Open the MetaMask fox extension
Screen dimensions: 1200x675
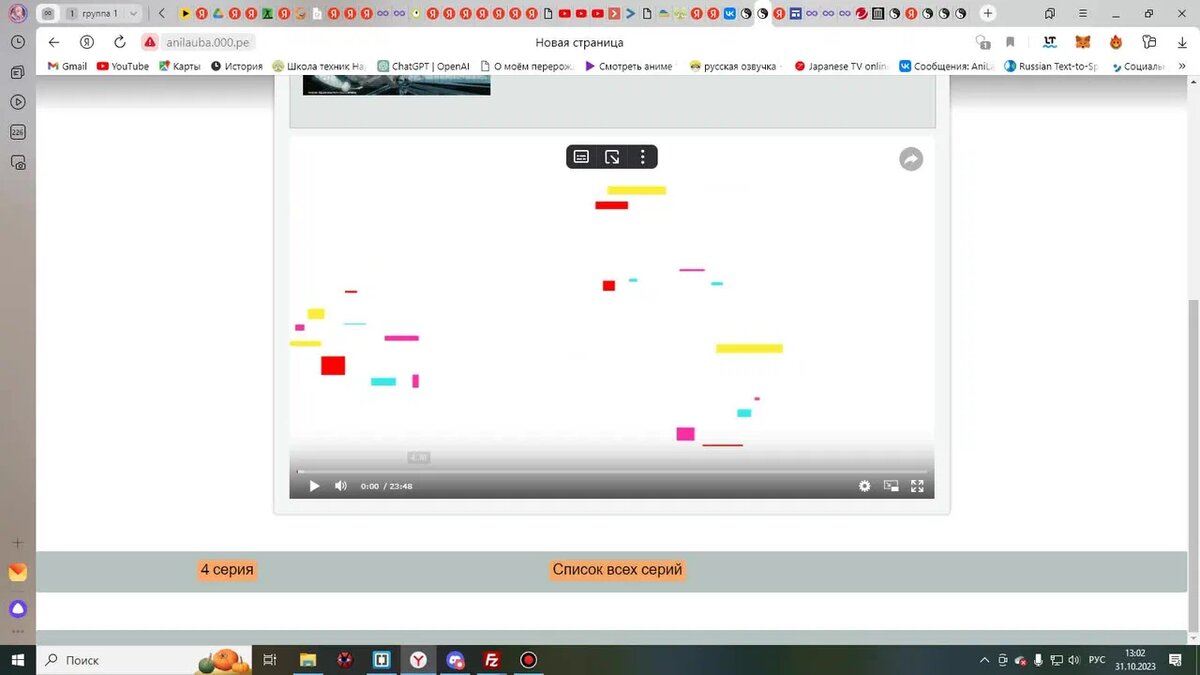1083,42
